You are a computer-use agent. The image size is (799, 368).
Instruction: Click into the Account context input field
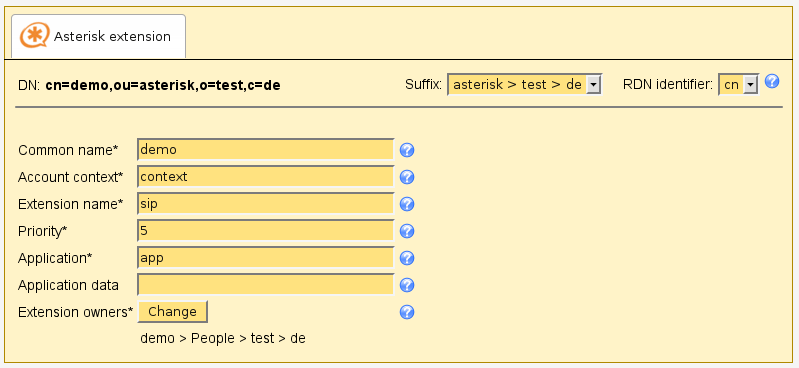coord(265,176)
